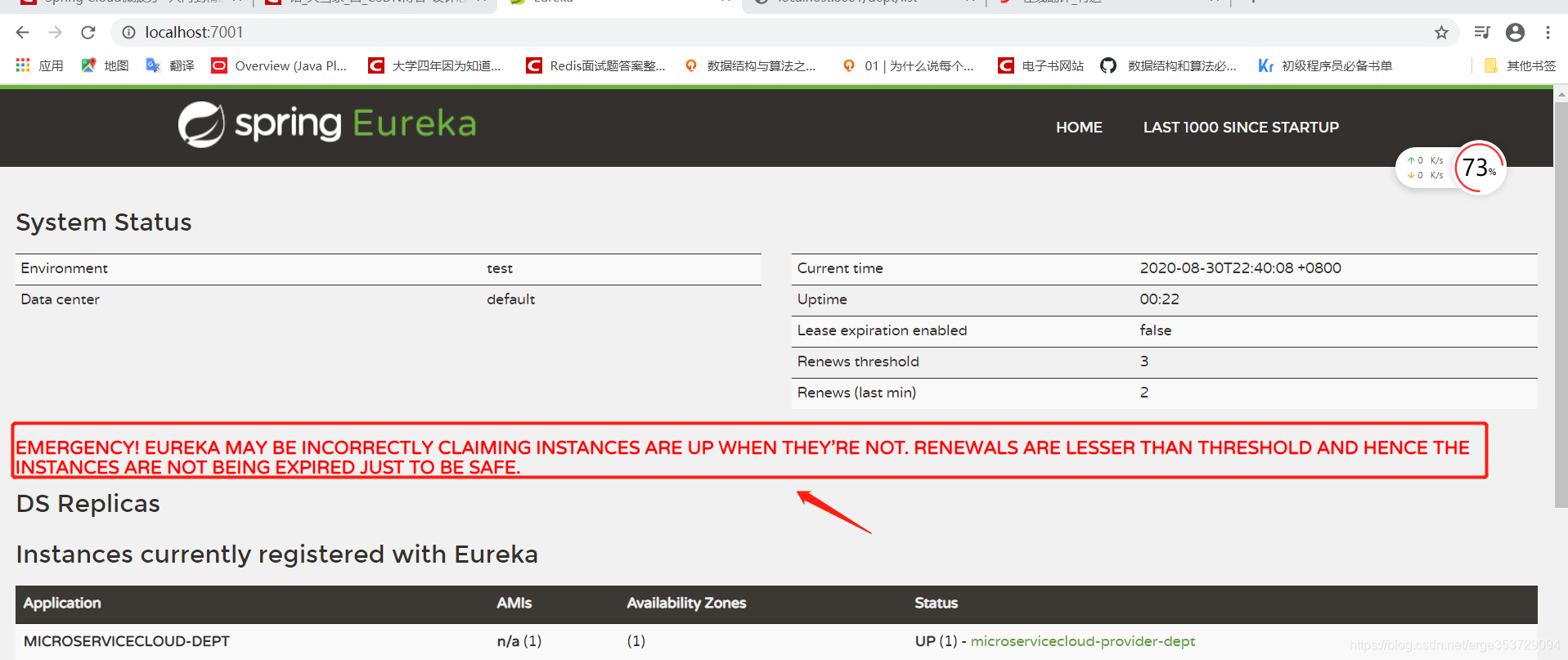Open the 大学四年因为知道 bookmark
Image resolution: width=1568 pixels, height=660 pixels.
[434, 65]
